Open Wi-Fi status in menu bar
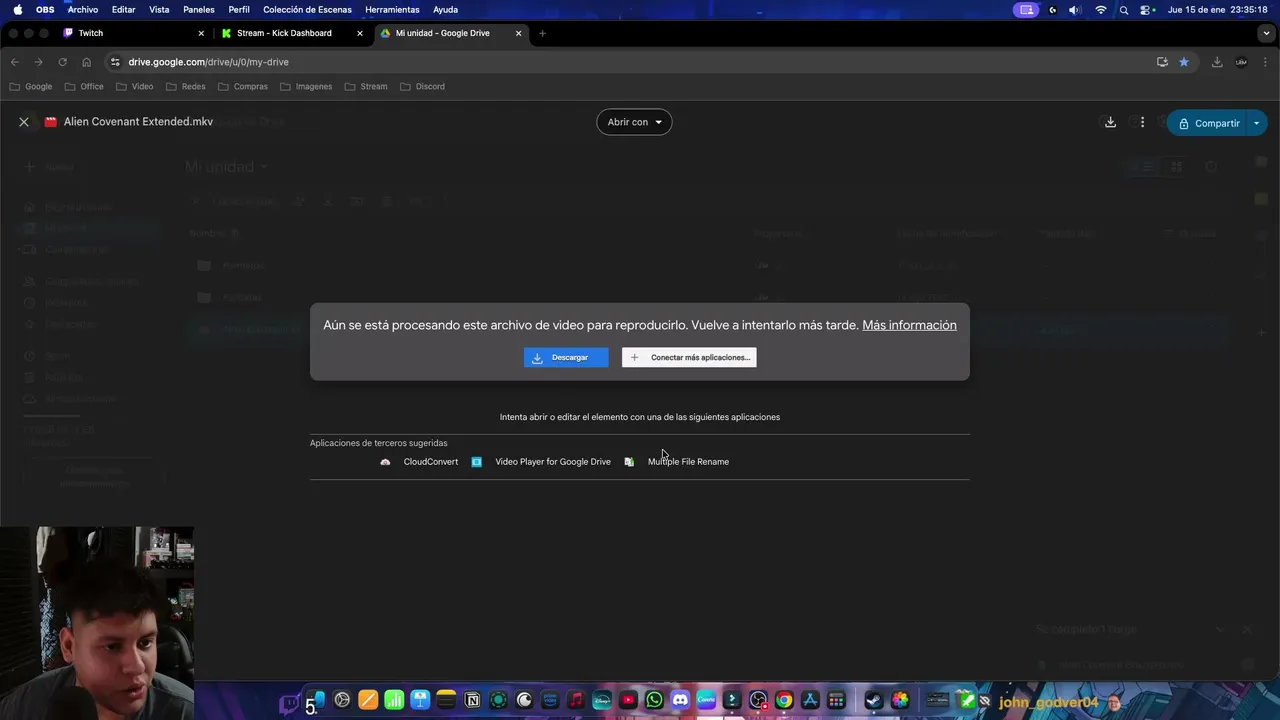 1101,10
